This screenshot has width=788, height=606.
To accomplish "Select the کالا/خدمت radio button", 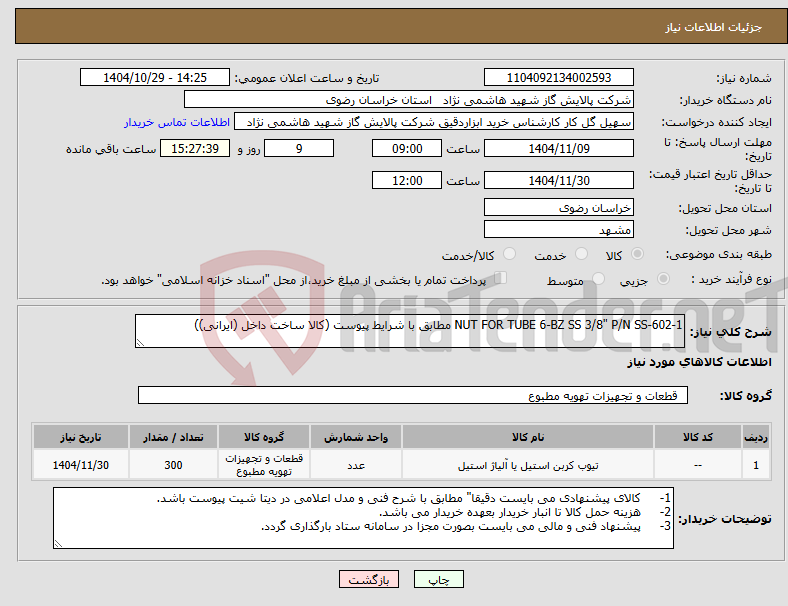I will [510, 254].
